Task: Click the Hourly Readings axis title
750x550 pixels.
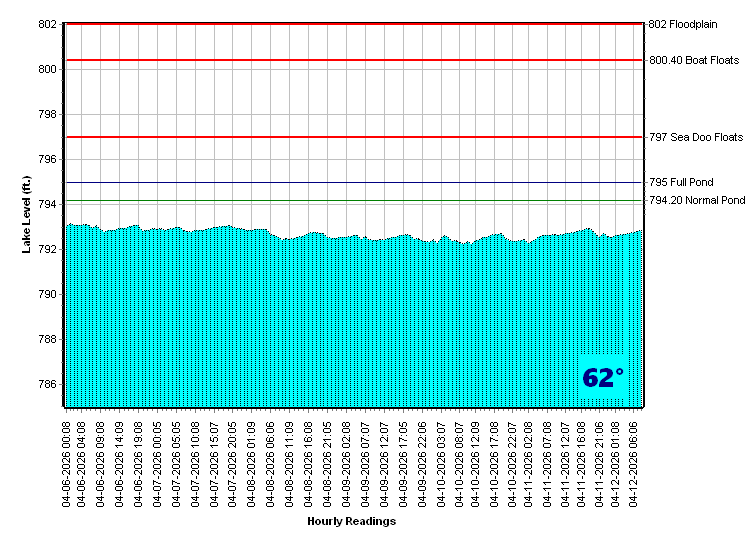Action: [x=351, y=521]
